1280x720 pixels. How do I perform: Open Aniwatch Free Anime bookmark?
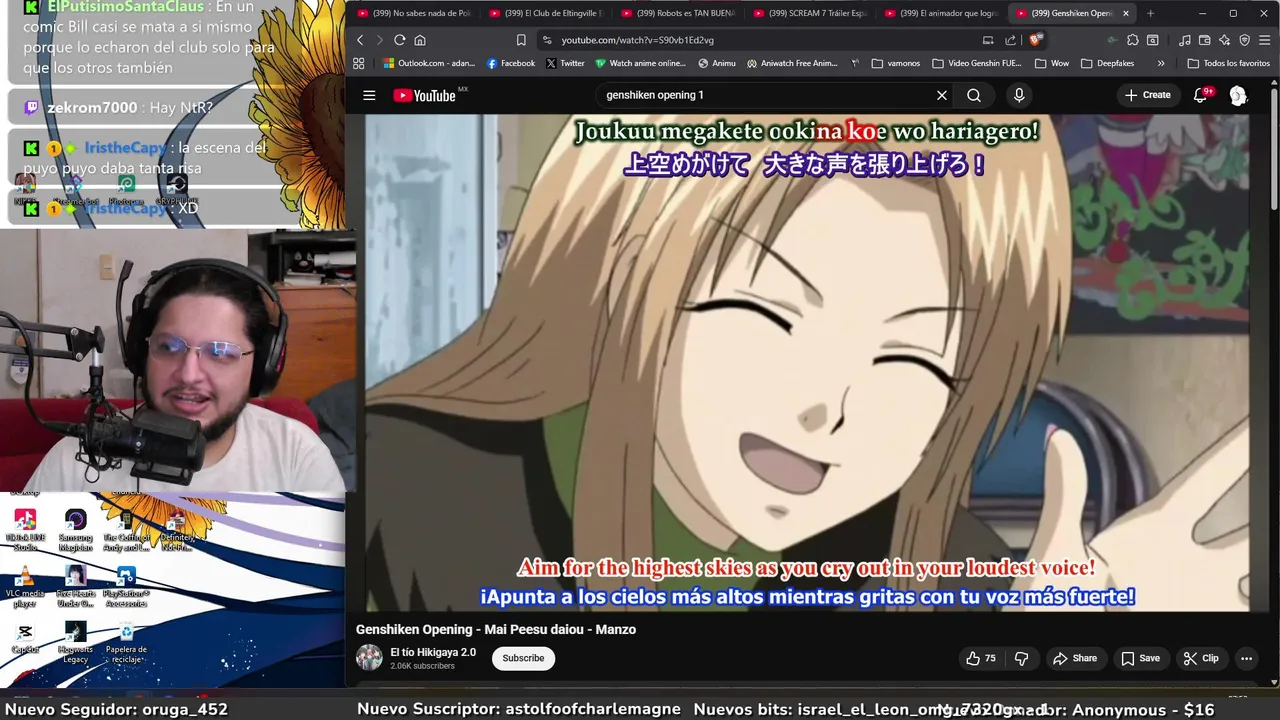point(792,63)
